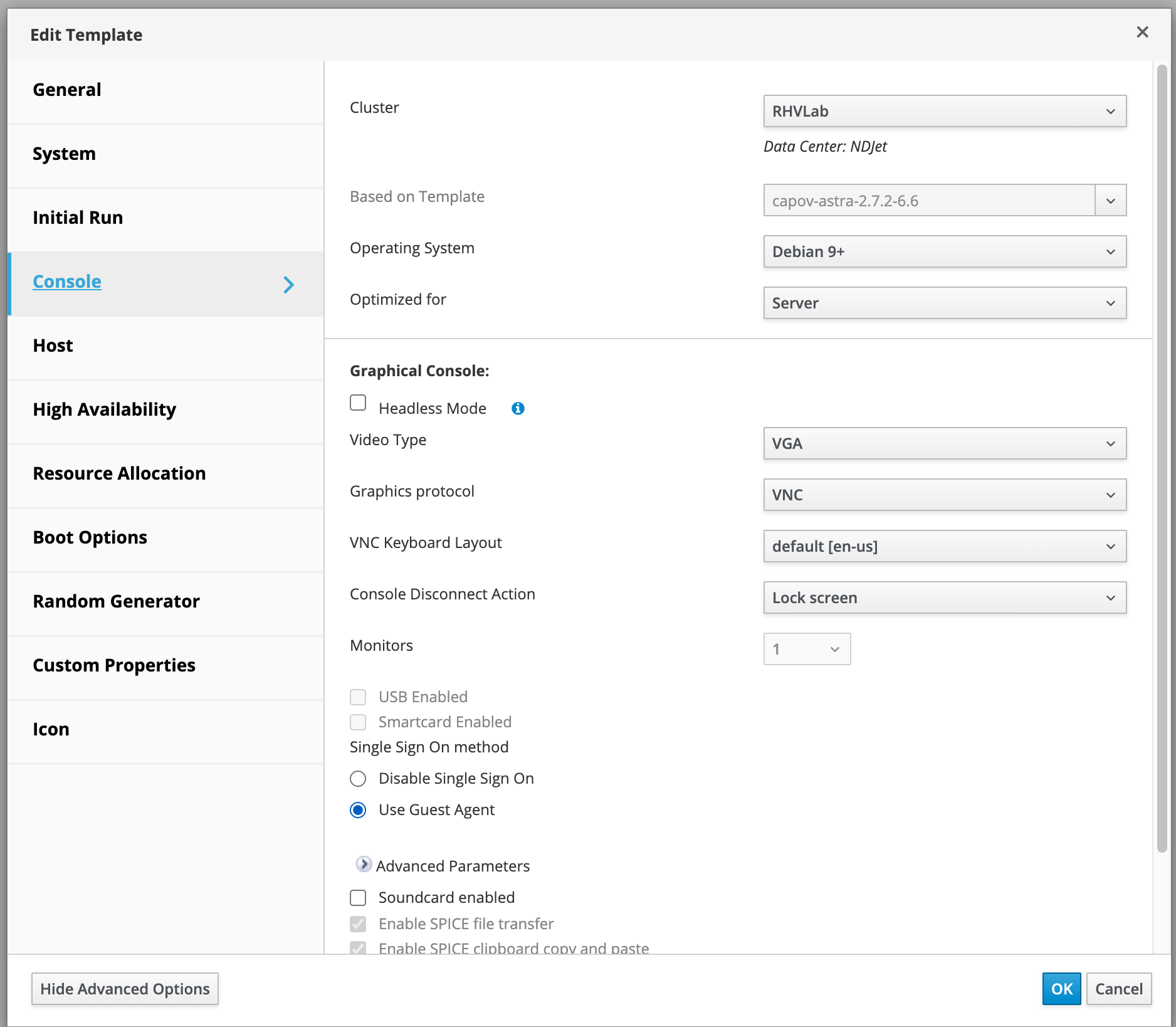Go to the High Availability tab

104,410
